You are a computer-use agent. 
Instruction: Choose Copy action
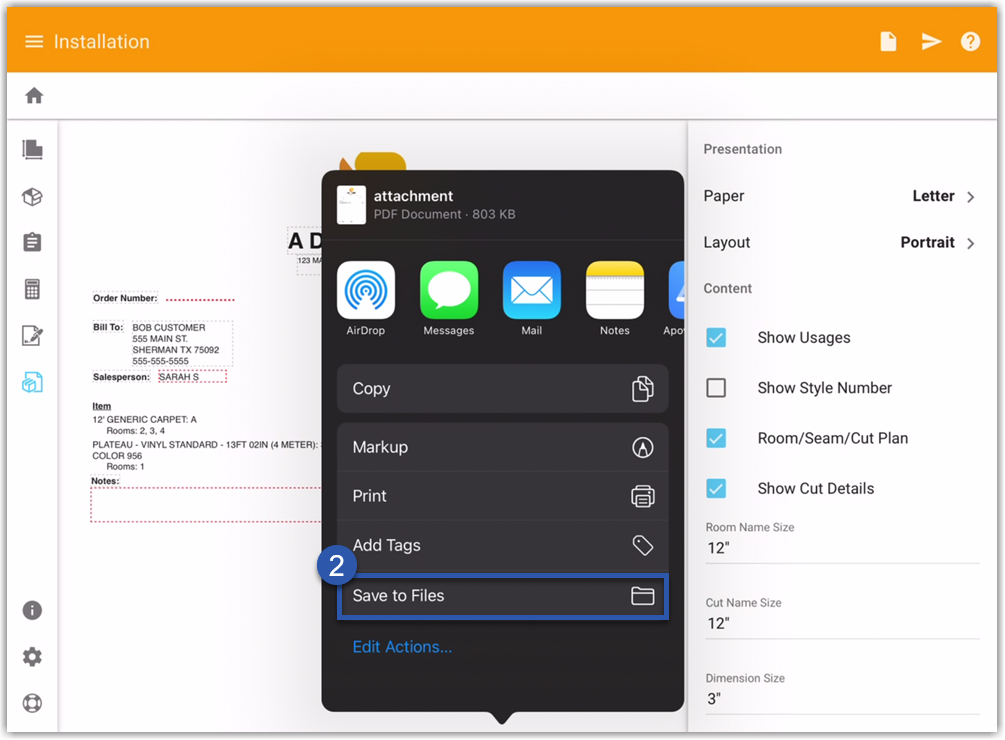[x=502, y=389]
